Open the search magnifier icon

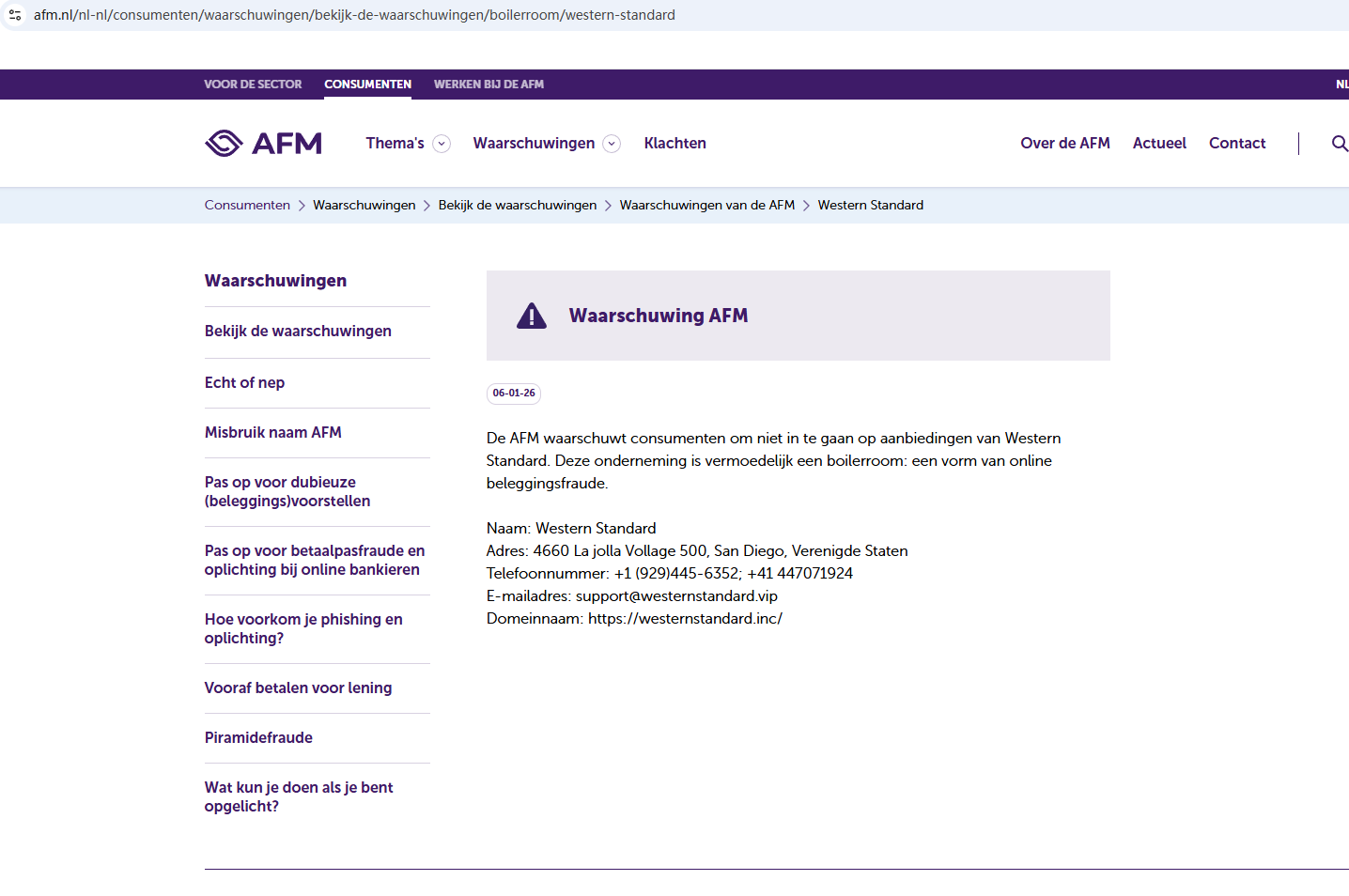pyautogui.click(x=1339, y=144)
